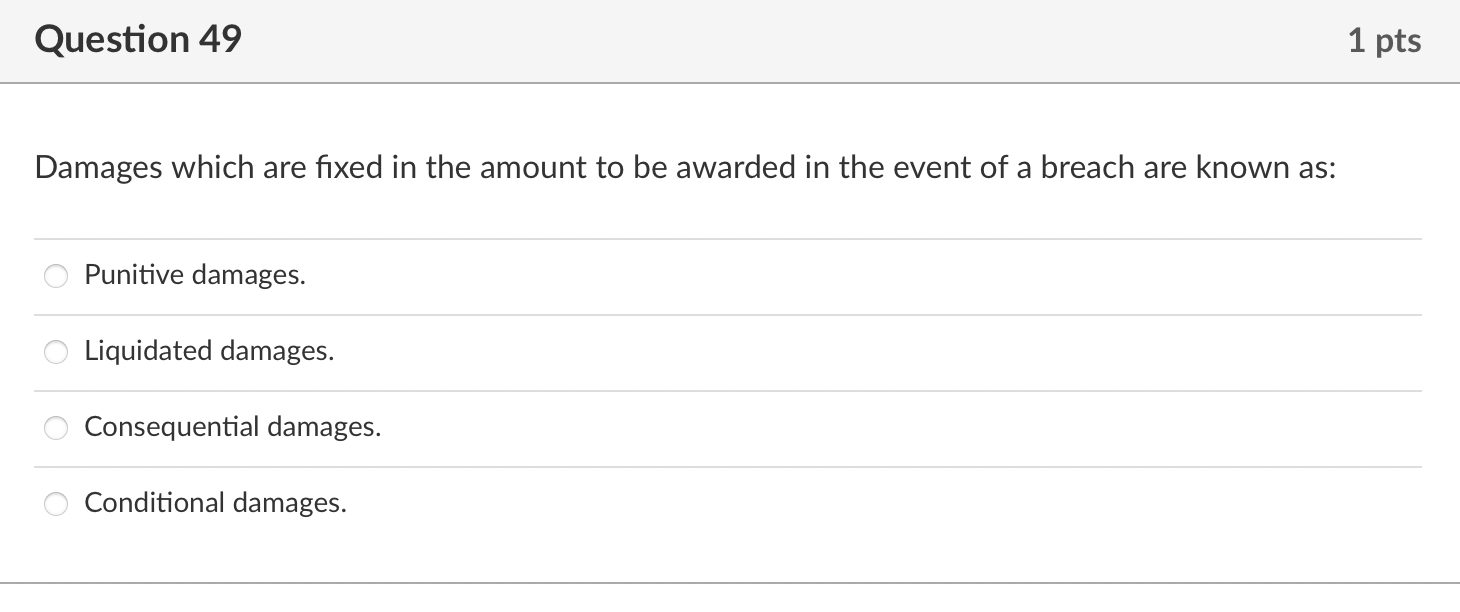Click the question header bar
Screen dimensions: 1460x612
[730, 40]
